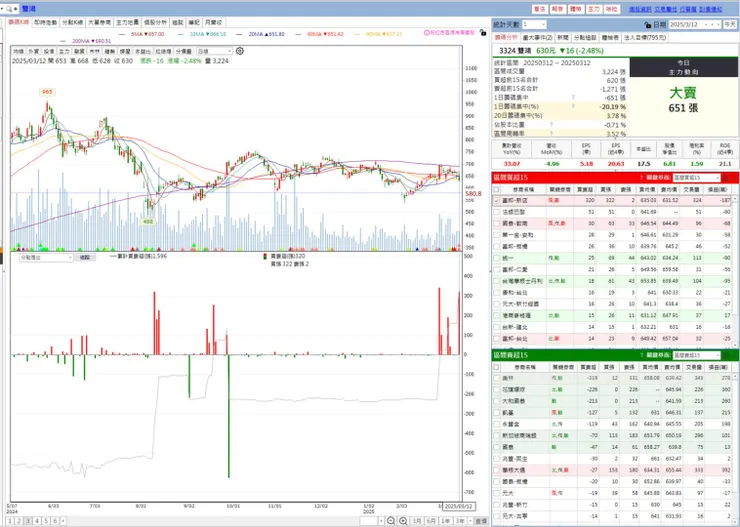Click the arrow after page button 6
Viewport: 740px width, 527px height.
(63, 521)
